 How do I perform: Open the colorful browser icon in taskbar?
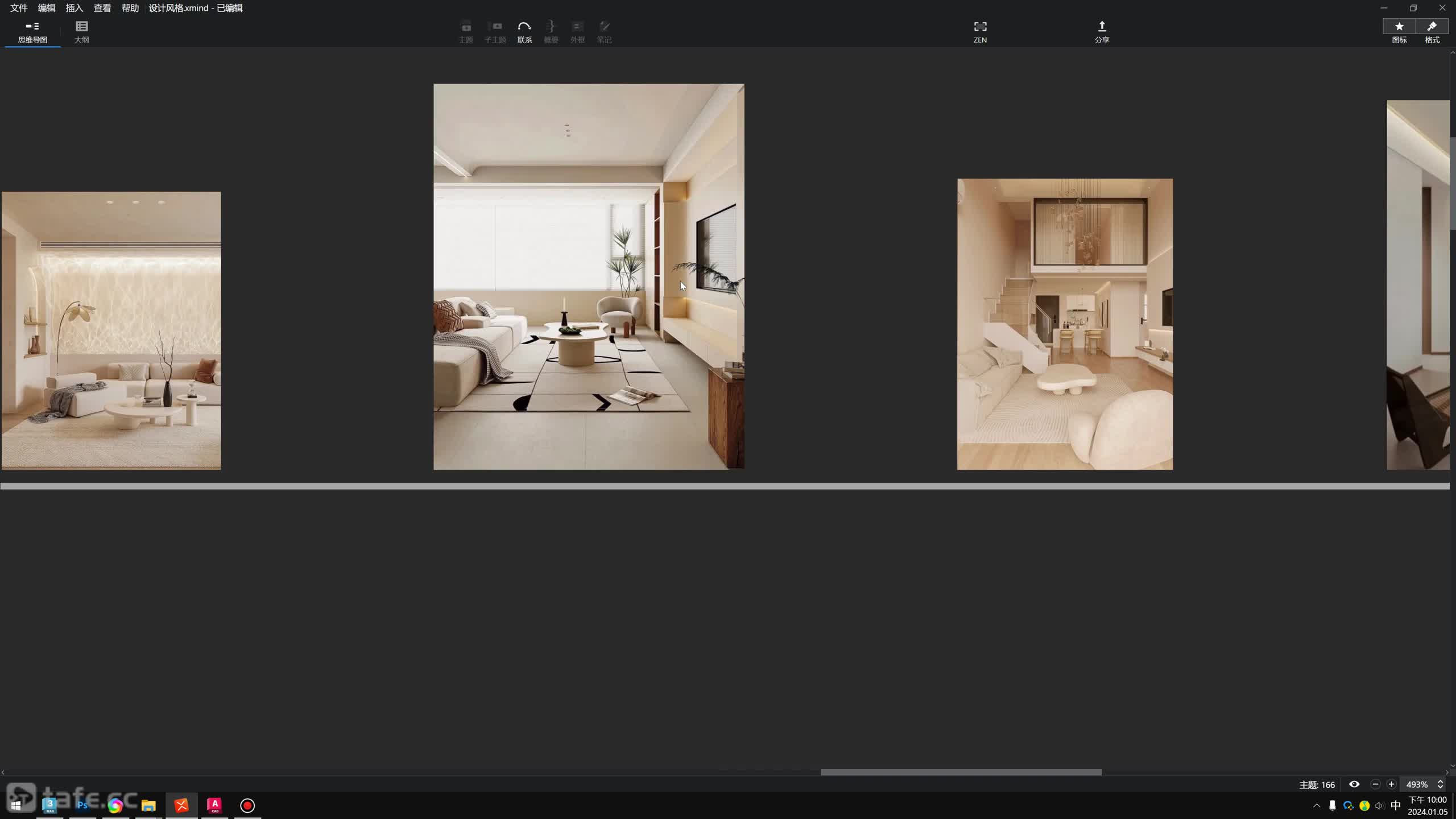(115, 805)
